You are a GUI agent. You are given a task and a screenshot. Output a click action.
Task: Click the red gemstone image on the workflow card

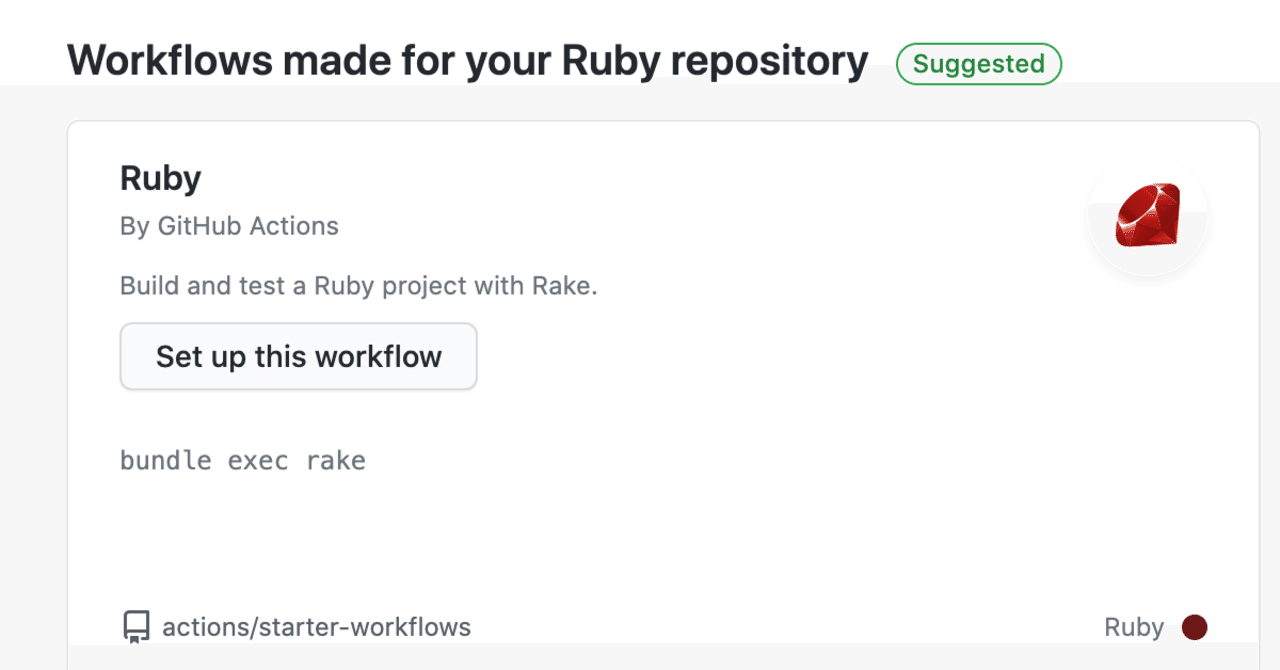[x=1147, y=213]
